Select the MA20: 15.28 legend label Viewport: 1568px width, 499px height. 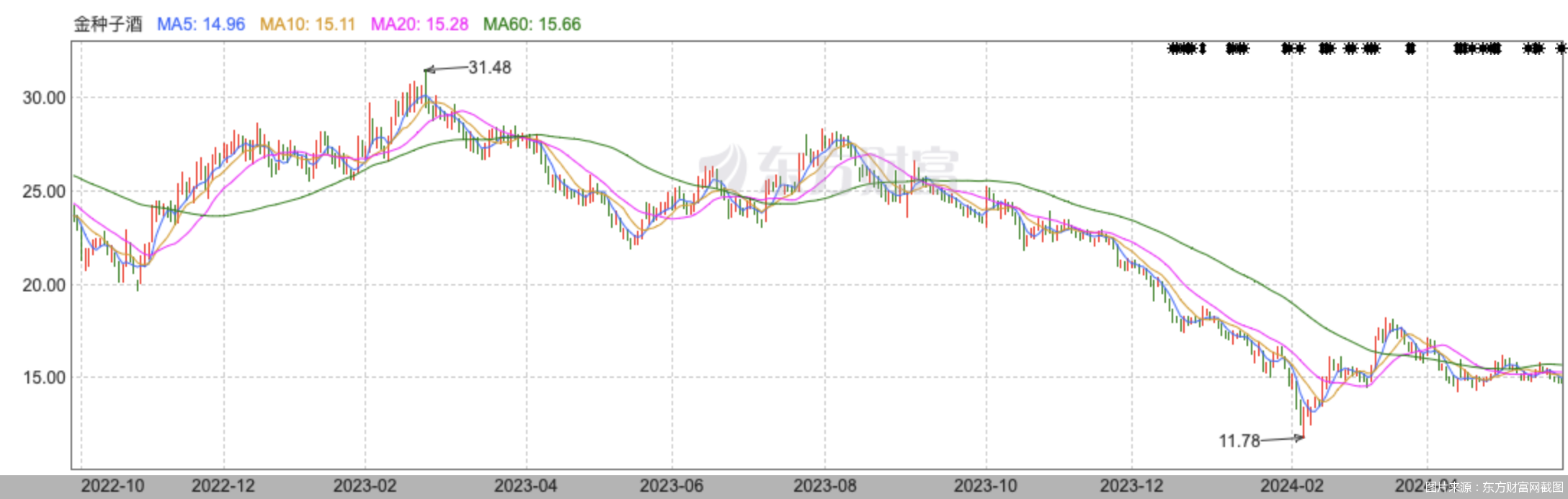click(419, 25)
